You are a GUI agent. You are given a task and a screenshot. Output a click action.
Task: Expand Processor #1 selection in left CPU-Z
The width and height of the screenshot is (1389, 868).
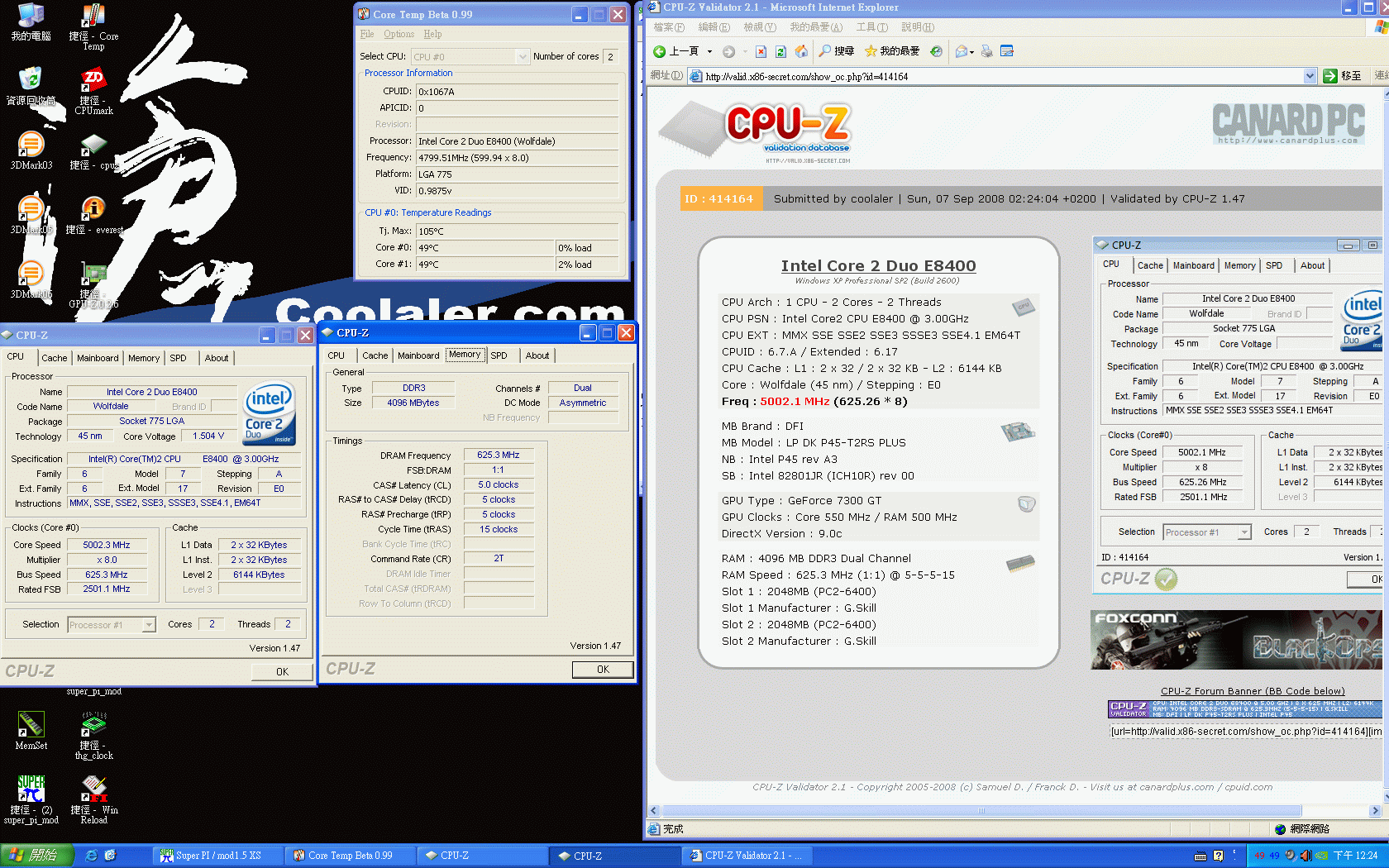pyautogui.click(x=149, y=625)
